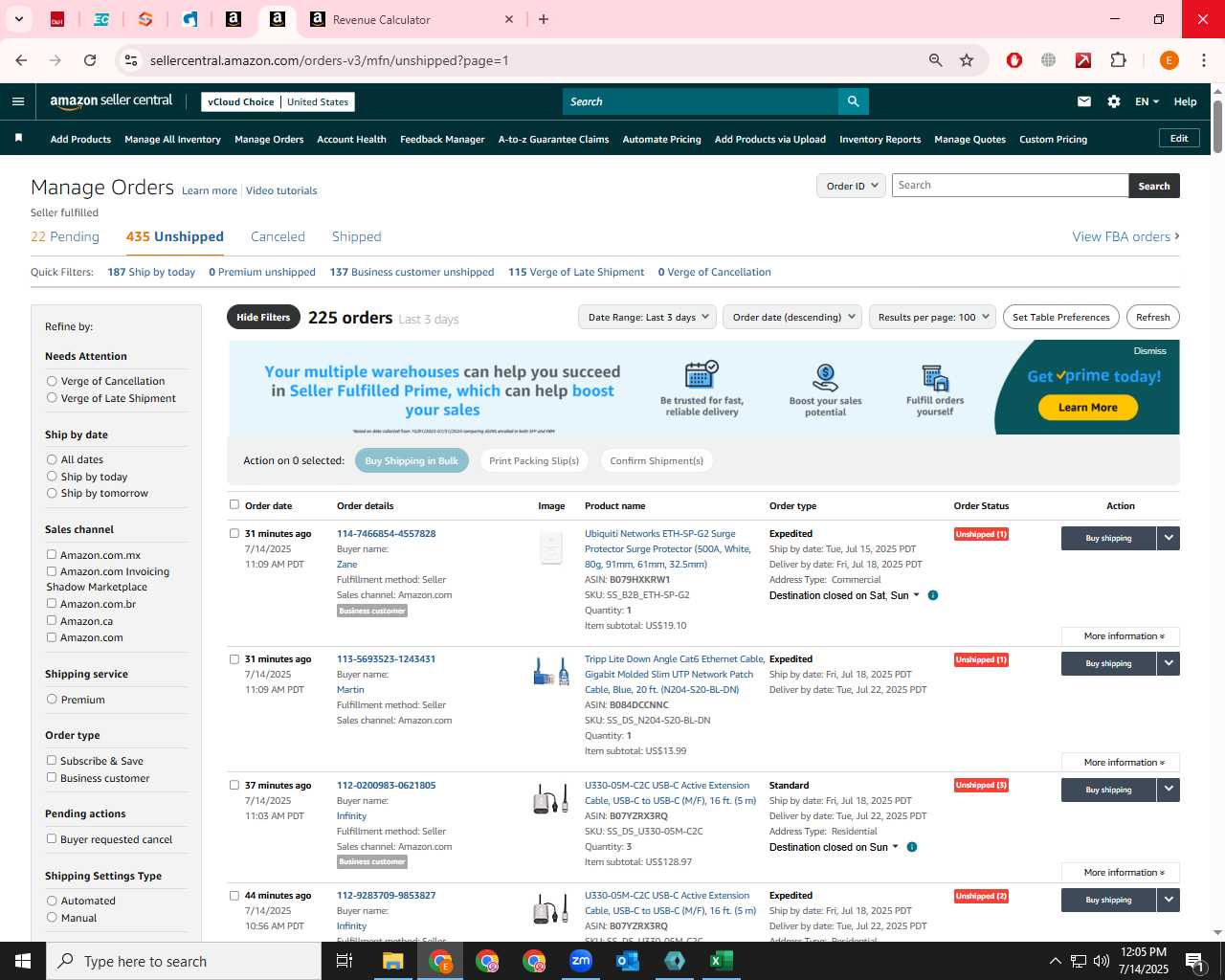
Task: Expand Buy shipping arrow for order 114-7466854-4557828
Action: pyautogui.click(x=1169, y=538)
